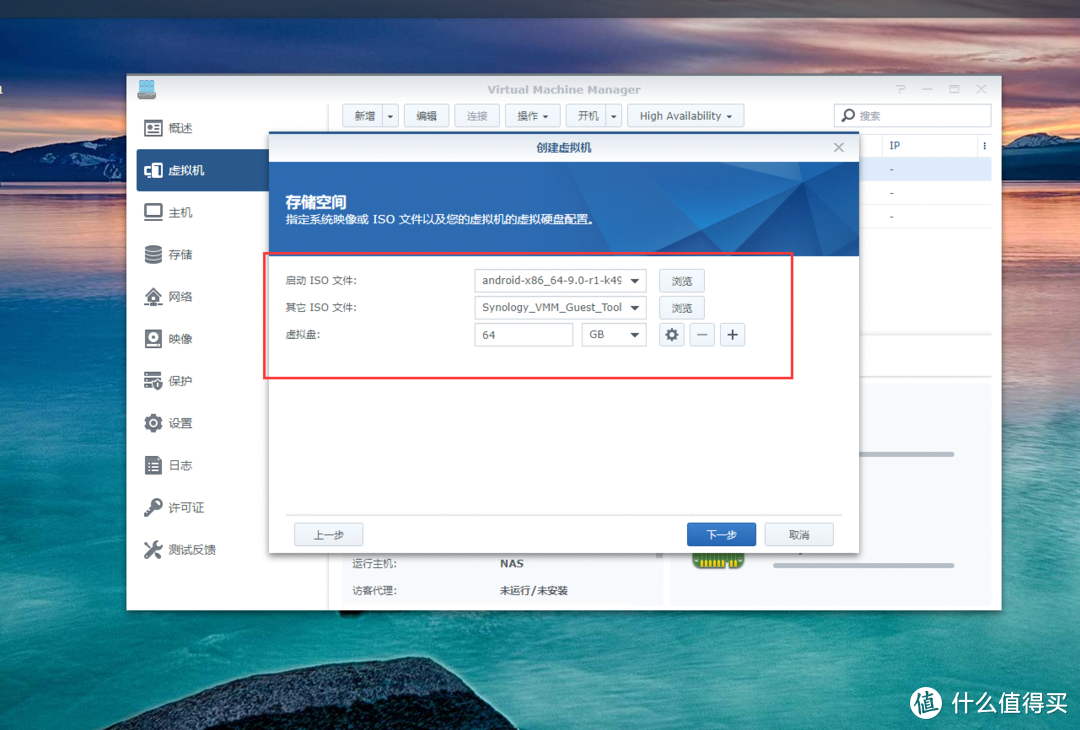This screenshot has height=730, width=1080.
Task: Click the 上一步 back button
Action: (x=329, y=534)
